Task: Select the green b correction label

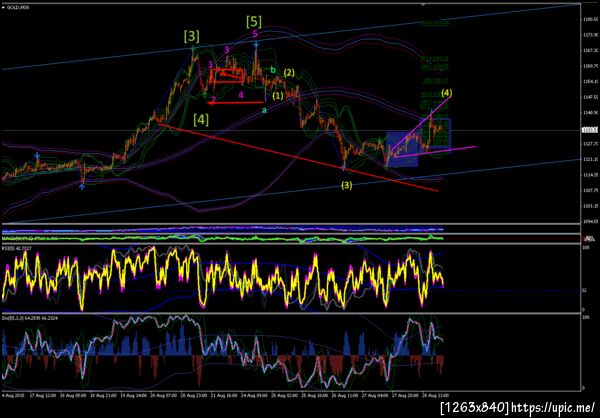Action: click(x=273, y=70)
